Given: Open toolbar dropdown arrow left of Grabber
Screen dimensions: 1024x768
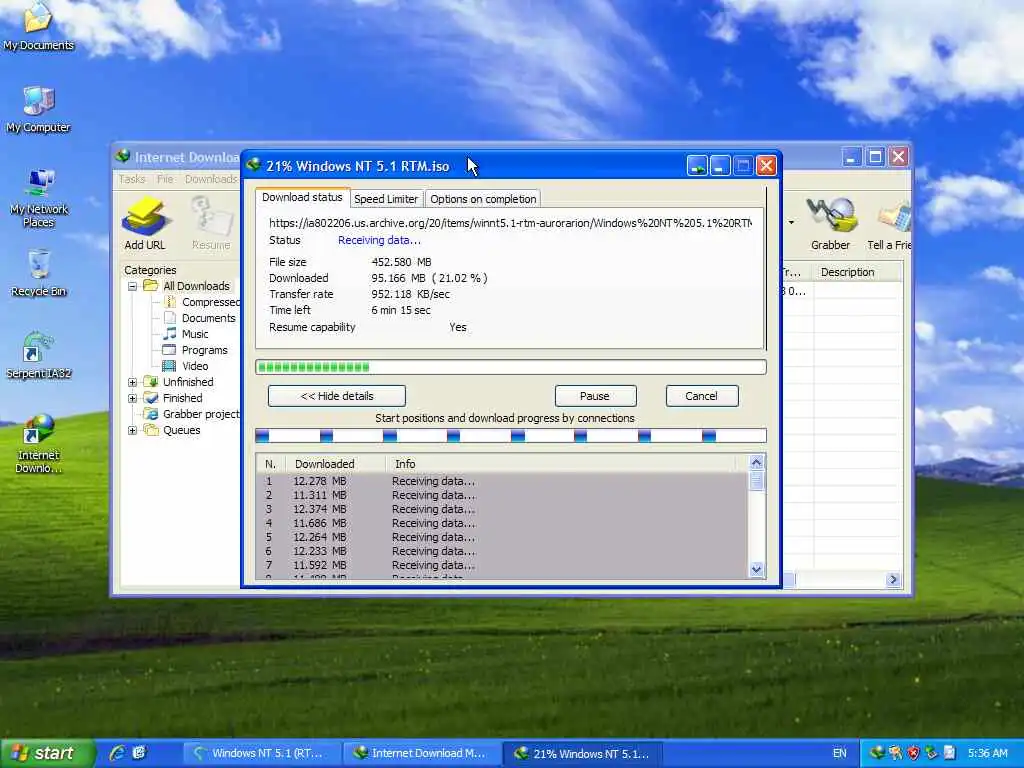Looking at the screenshot, I should point(791,223).
